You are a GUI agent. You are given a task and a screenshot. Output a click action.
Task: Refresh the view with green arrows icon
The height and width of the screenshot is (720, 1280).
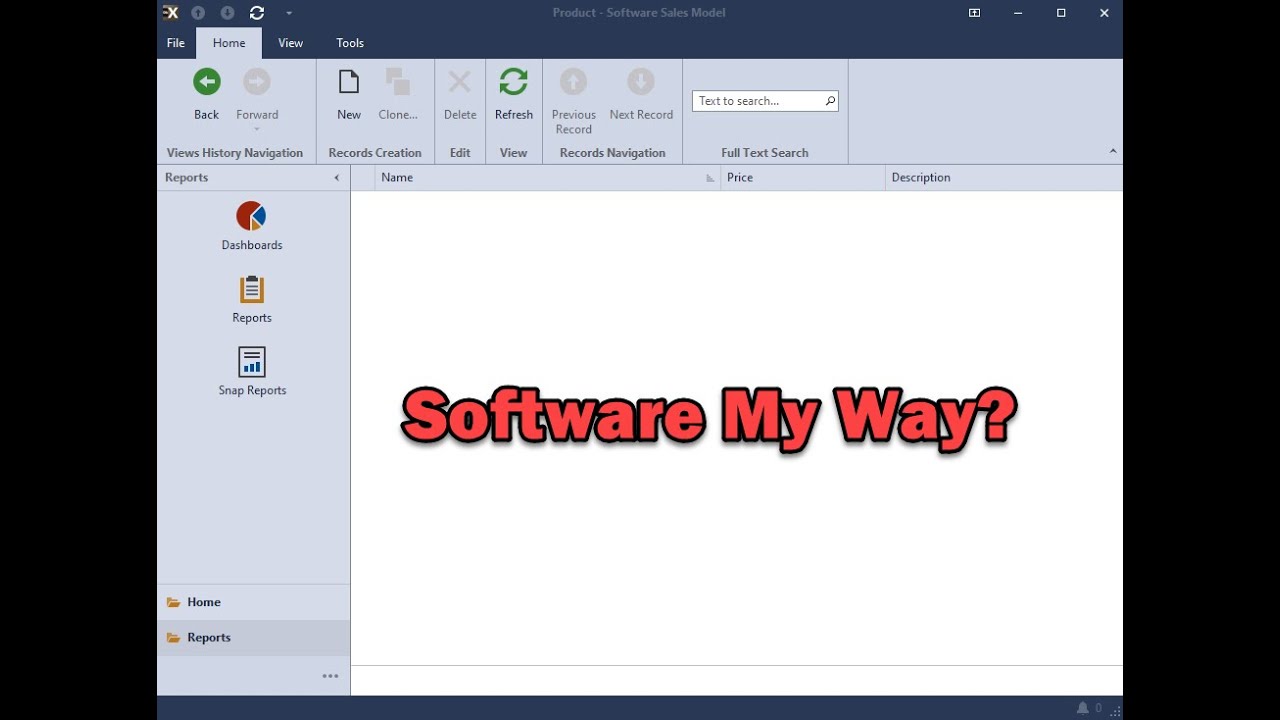click(x=514, y=82)
